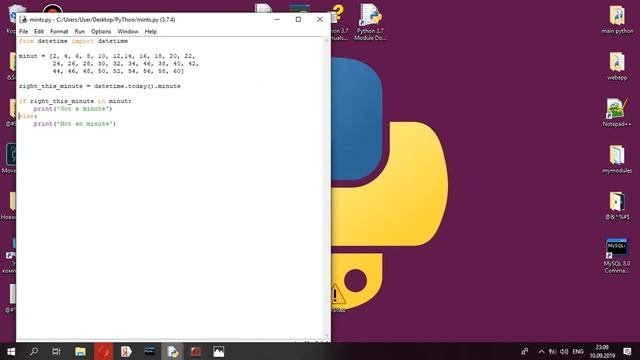This screenshot has width=640, height=360.
Task: Open the volume control tray icon
Action: [564, 351]
